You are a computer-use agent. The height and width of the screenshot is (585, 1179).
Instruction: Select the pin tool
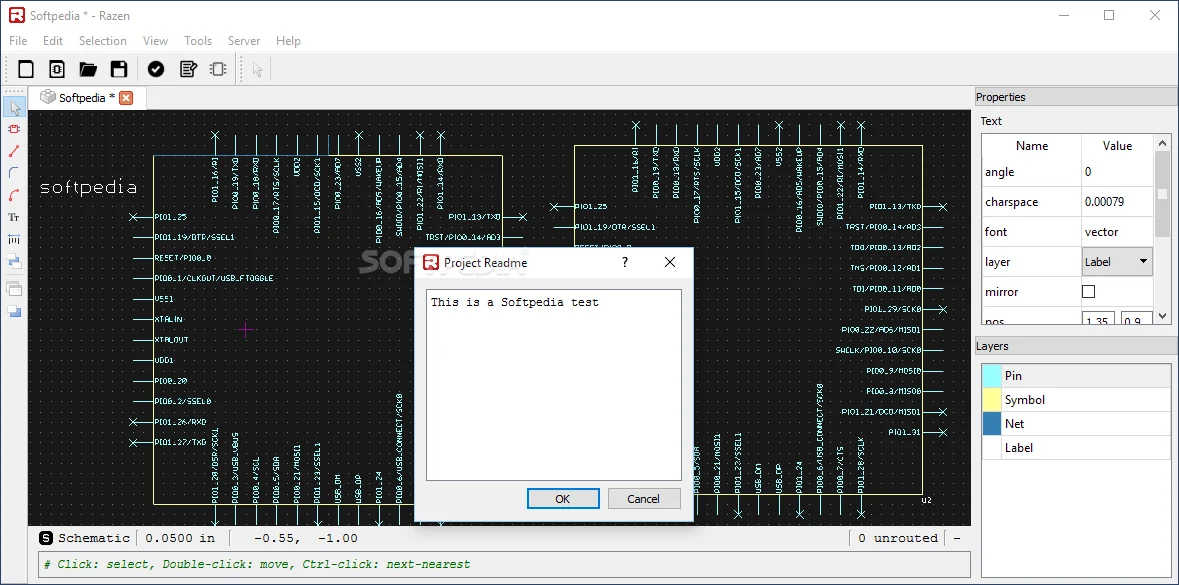point(14,236)
